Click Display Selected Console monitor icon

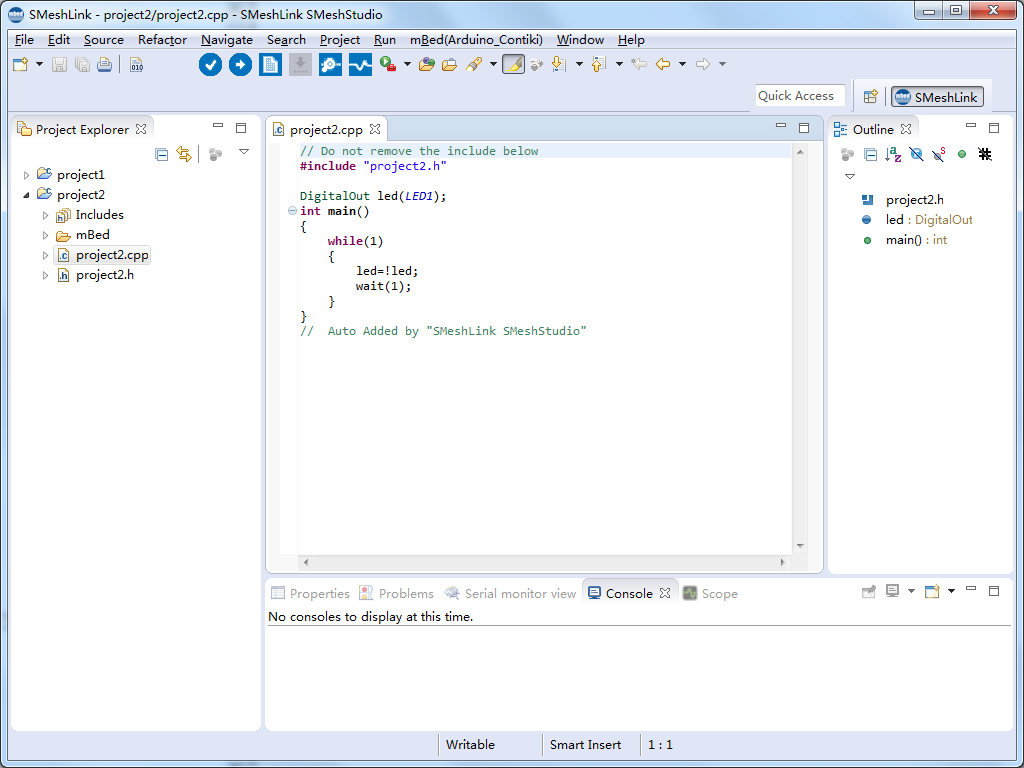(892, 592)
